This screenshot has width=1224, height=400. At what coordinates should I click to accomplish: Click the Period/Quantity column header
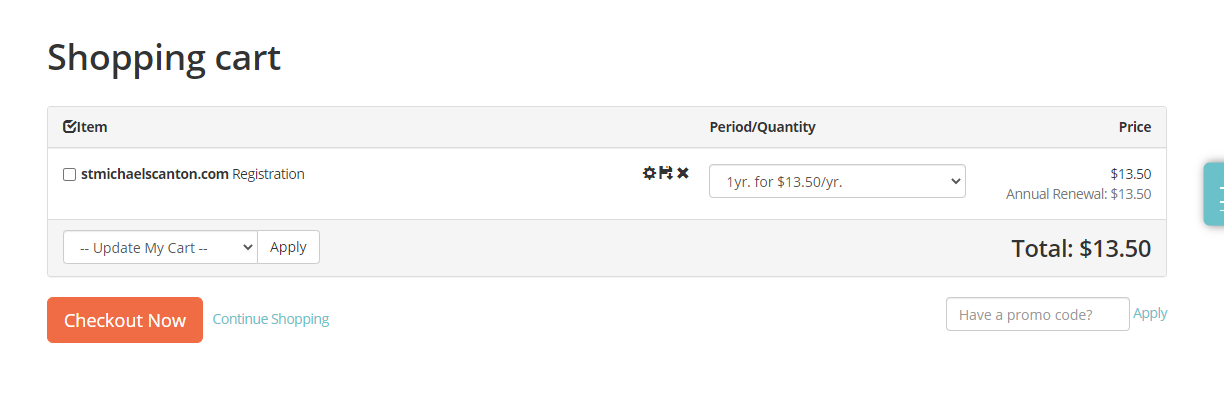[762, 127]
